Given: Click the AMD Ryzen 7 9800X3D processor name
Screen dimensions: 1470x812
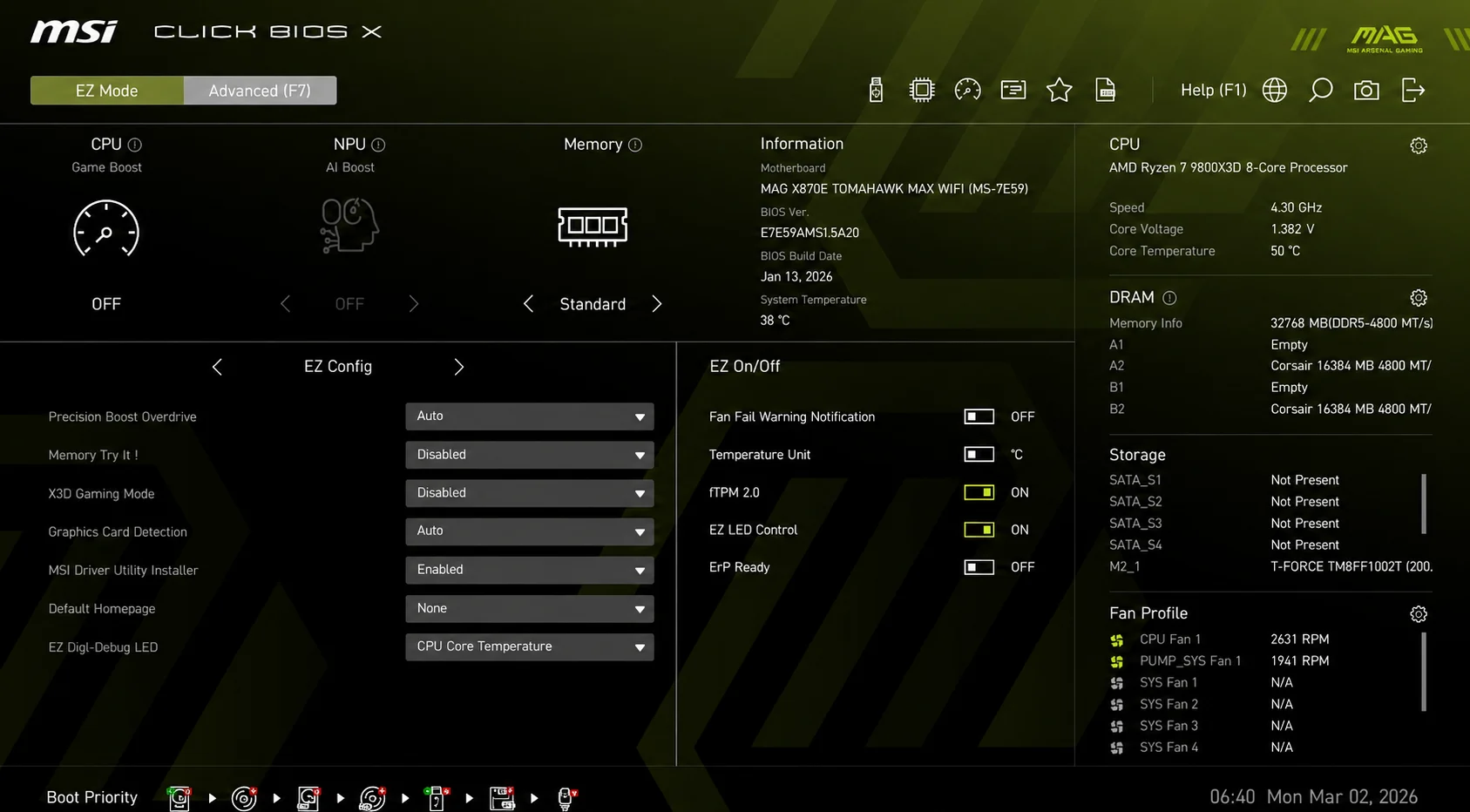Looking at the screenshot, I should [x=1228, y=167].
